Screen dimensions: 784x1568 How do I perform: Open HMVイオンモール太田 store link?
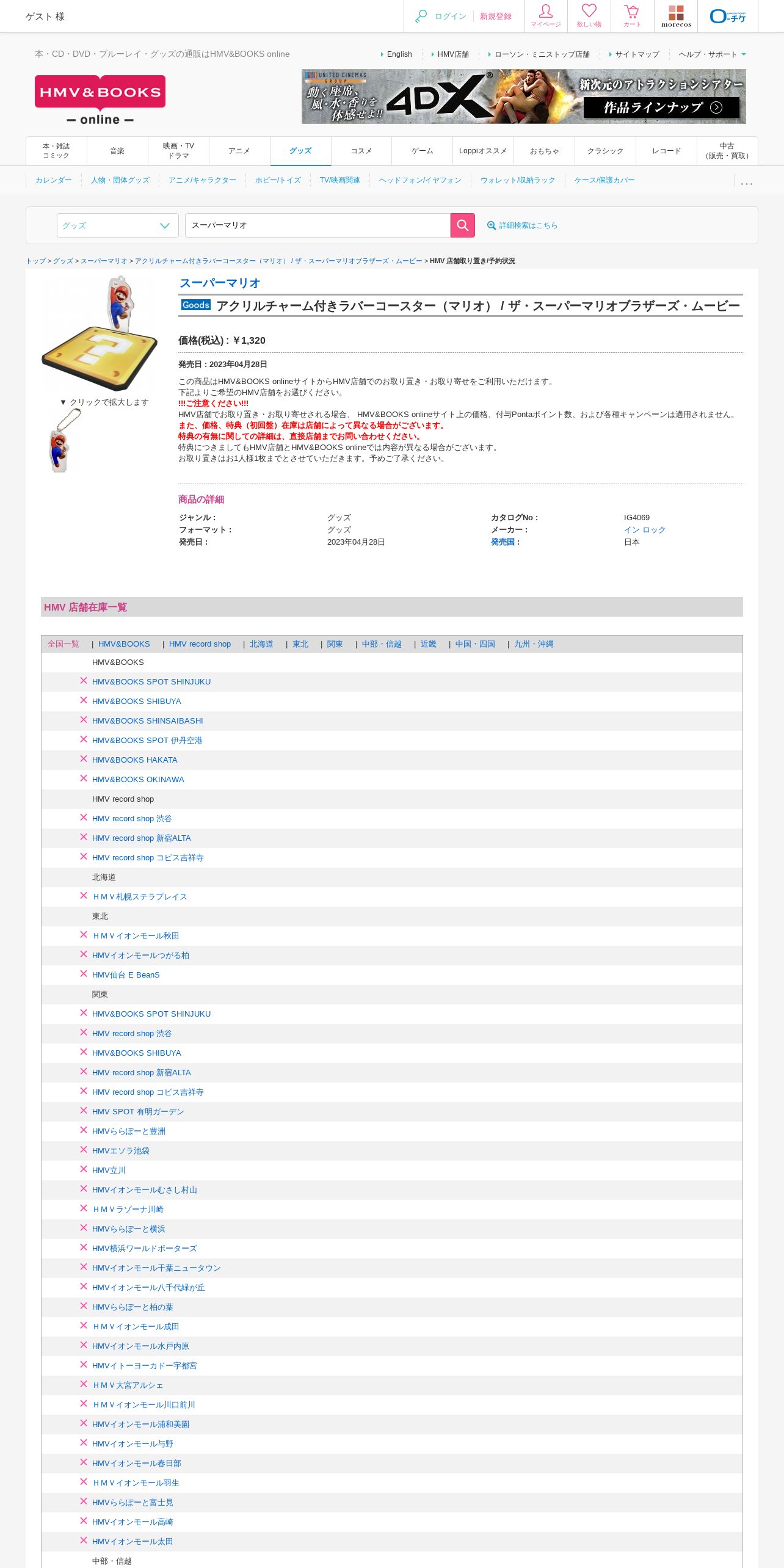pos(132,1542)
